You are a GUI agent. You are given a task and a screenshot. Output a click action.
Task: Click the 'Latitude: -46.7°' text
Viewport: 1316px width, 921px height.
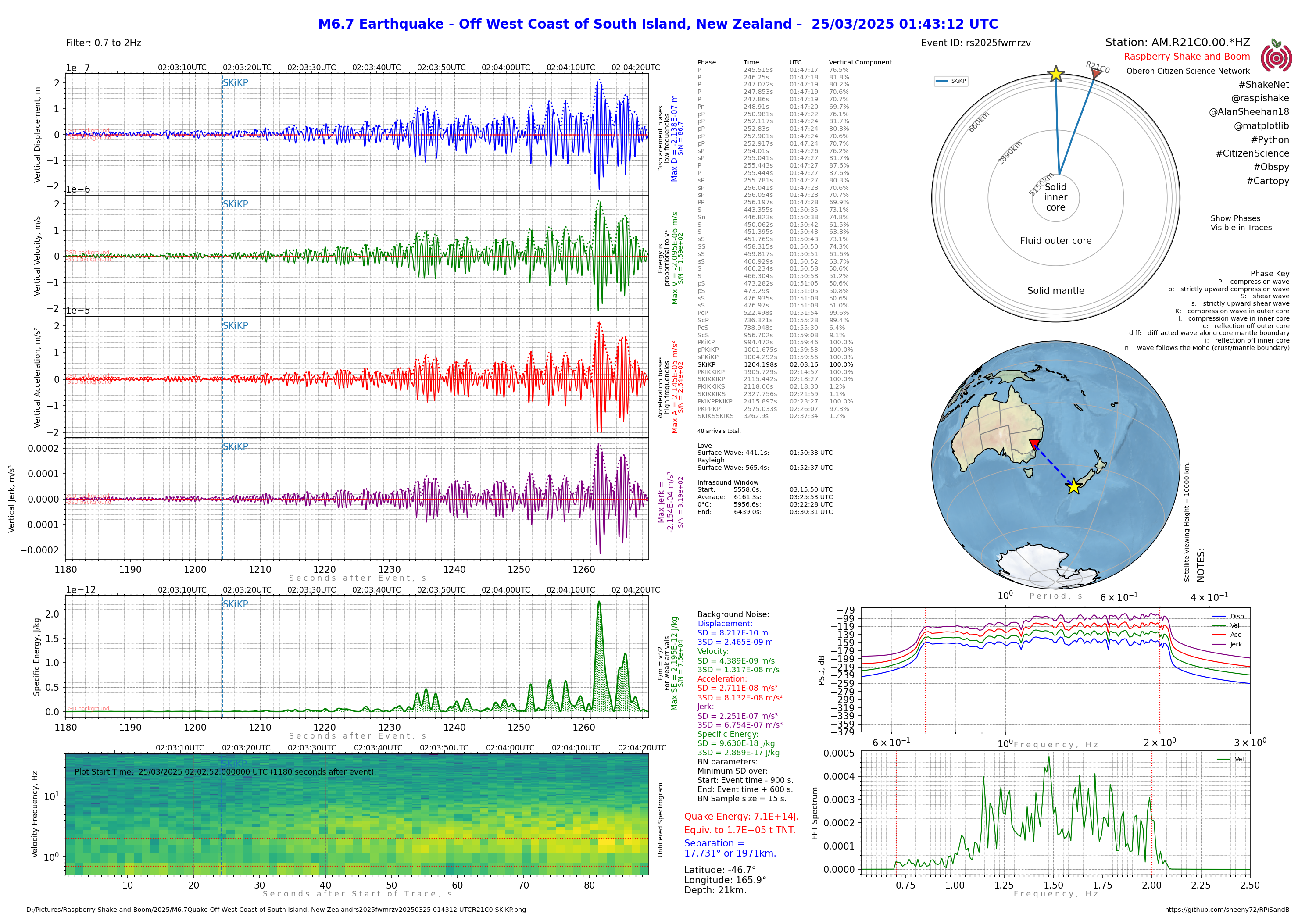(720, 870)
